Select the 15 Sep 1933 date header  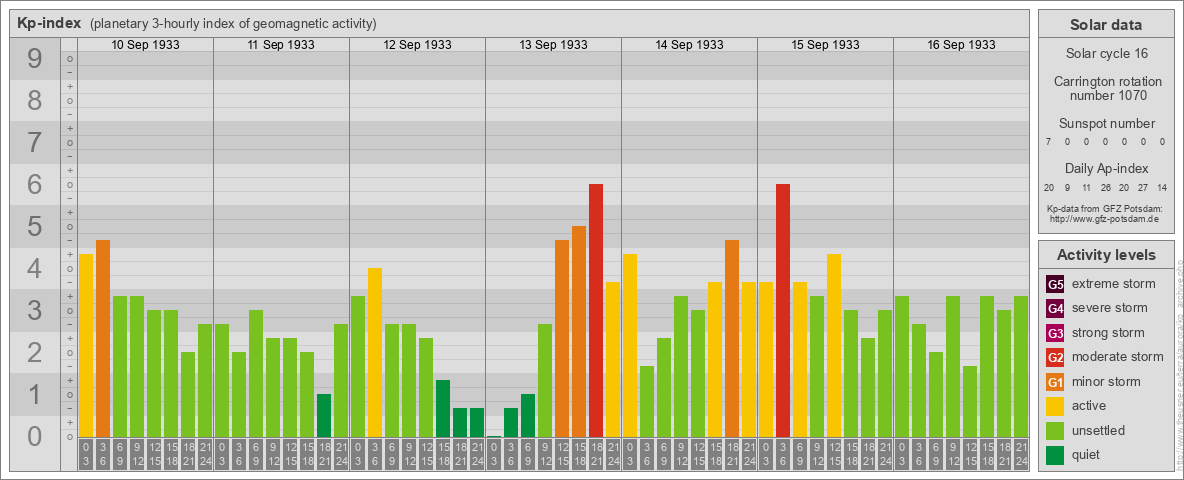pos(825,45)
